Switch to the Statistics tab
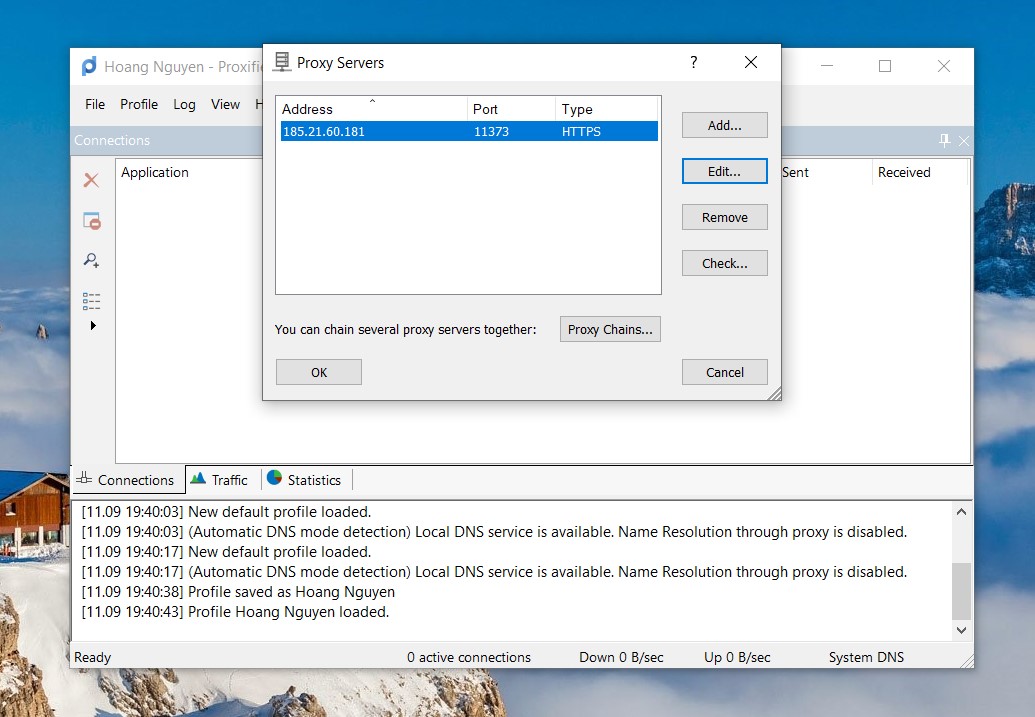The width and height of the screenshot is (1035, 717). tap(305, 480)
